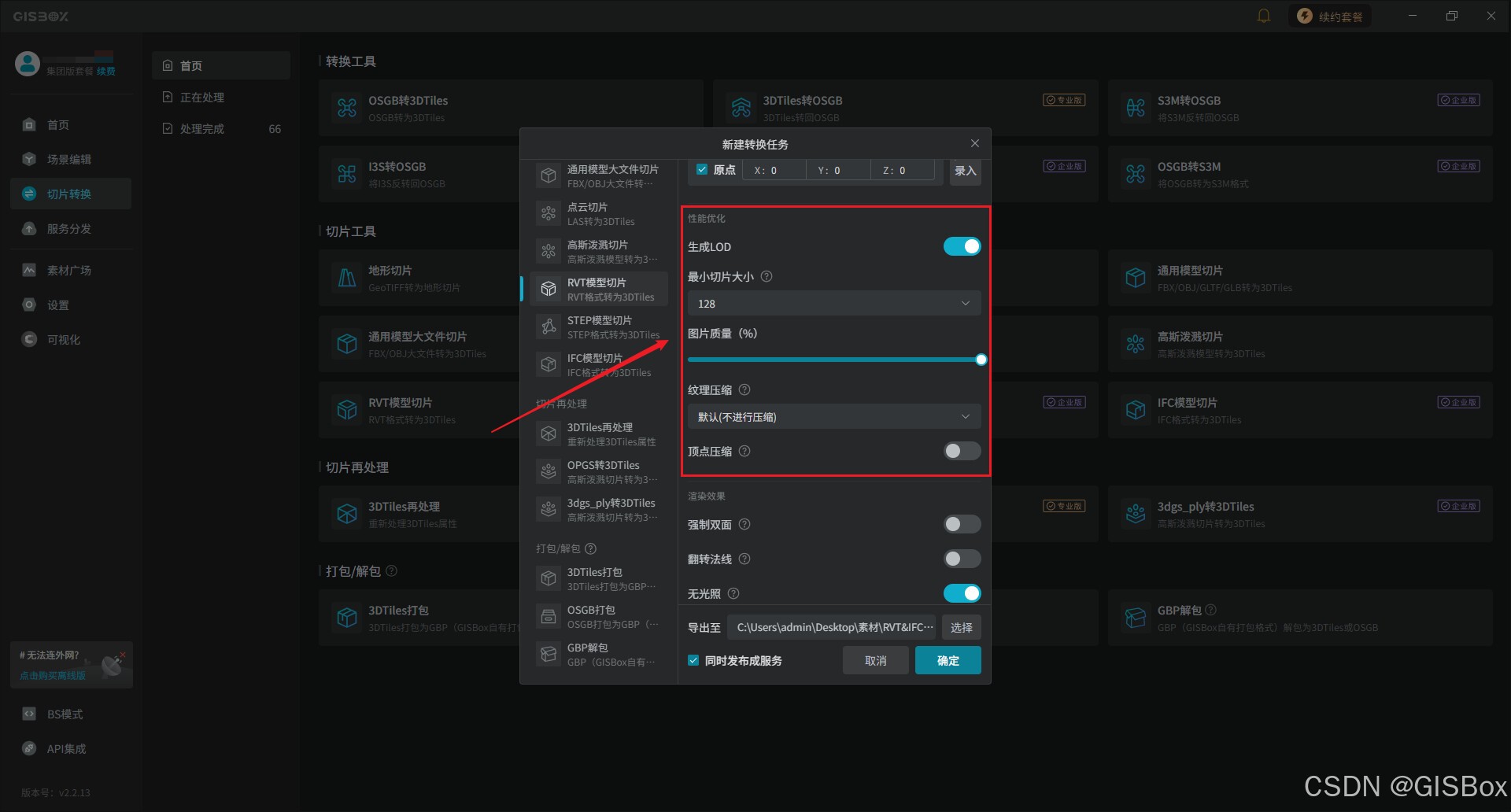Open the OSGB转S3M card icon
1511x812 pixels.
coord(1136,174)
